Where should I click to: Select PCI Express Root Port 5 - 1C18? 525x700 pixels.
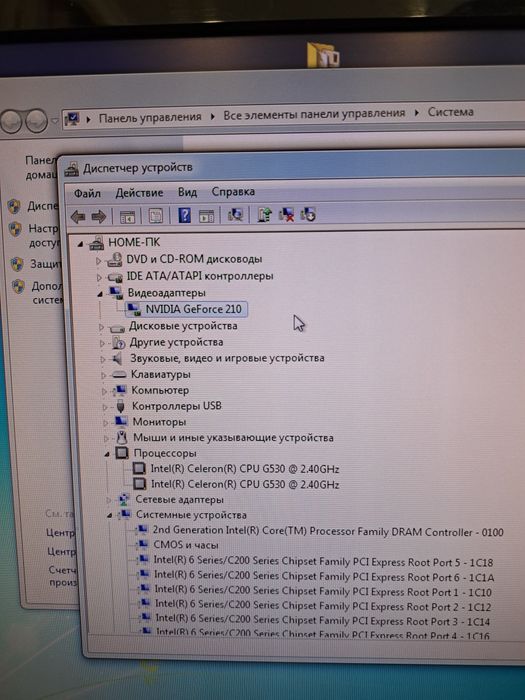(323, 562)
